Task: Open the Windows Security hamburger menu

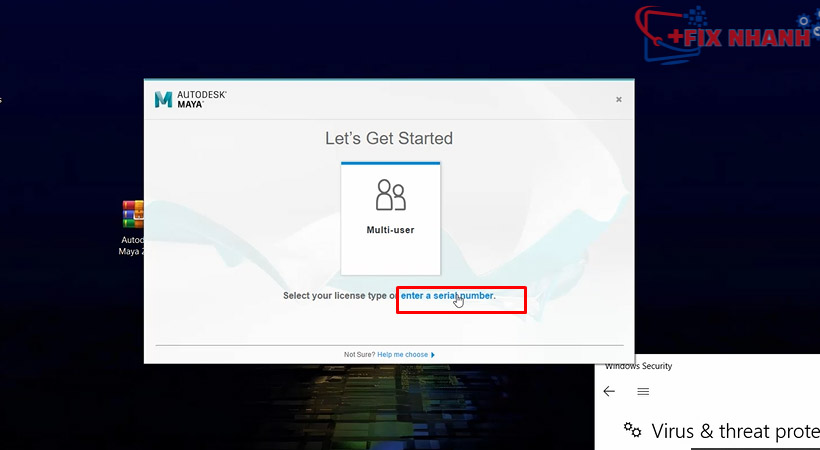Action: [x=643, y=391]
